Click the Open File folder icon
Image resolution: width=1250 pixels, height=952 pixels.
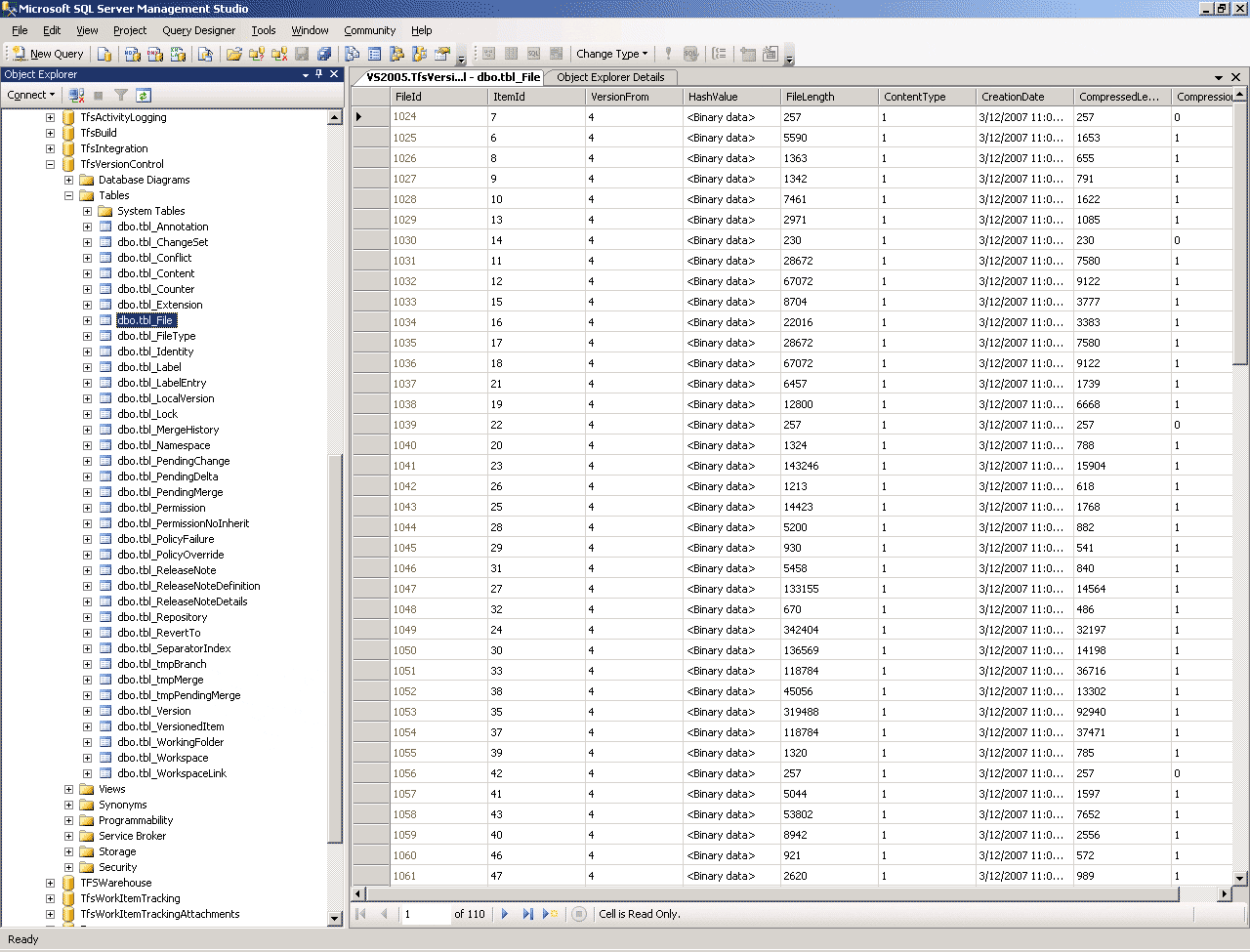(x=234, y=54)
